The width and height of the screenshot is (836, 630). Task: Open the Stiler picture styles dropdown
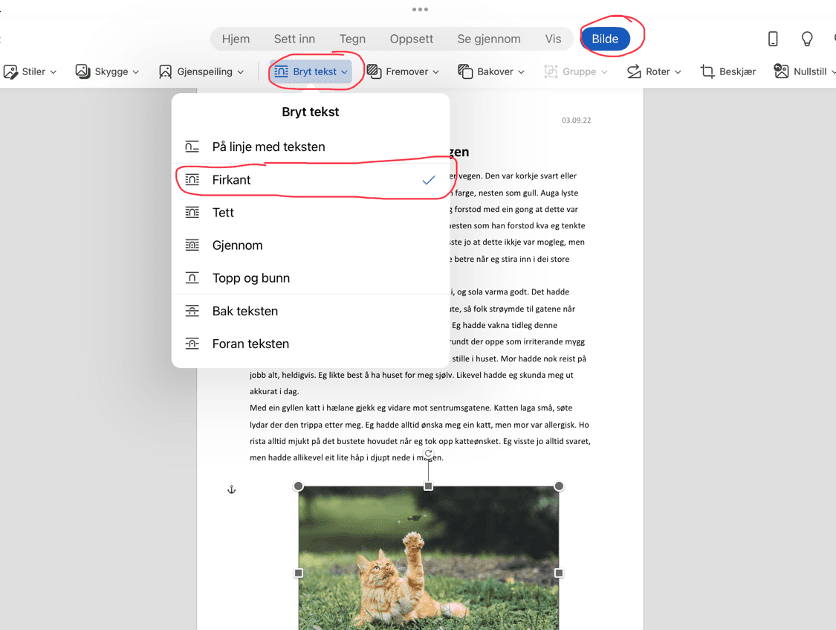30,71
